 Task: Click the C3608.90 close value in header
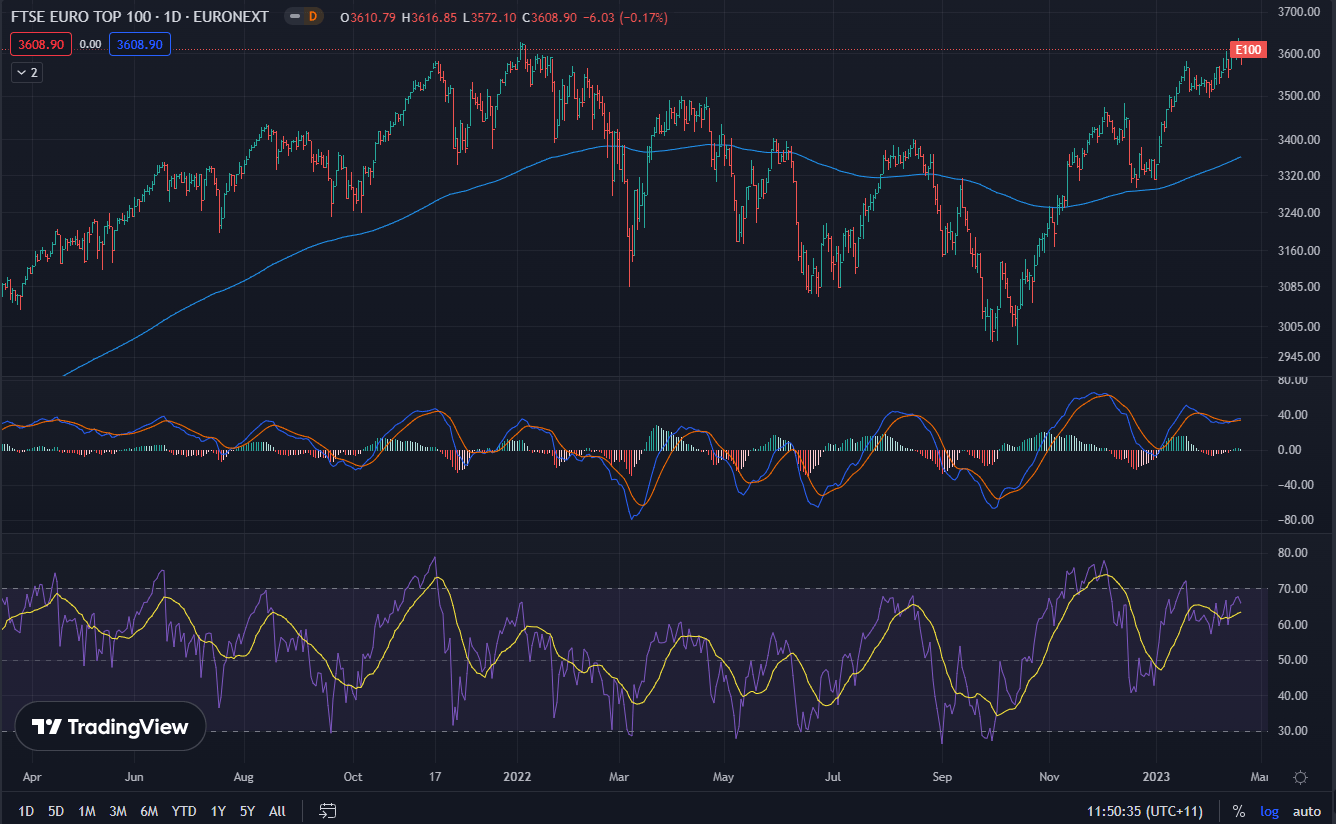pyautogui.click(x=548, y=18)
